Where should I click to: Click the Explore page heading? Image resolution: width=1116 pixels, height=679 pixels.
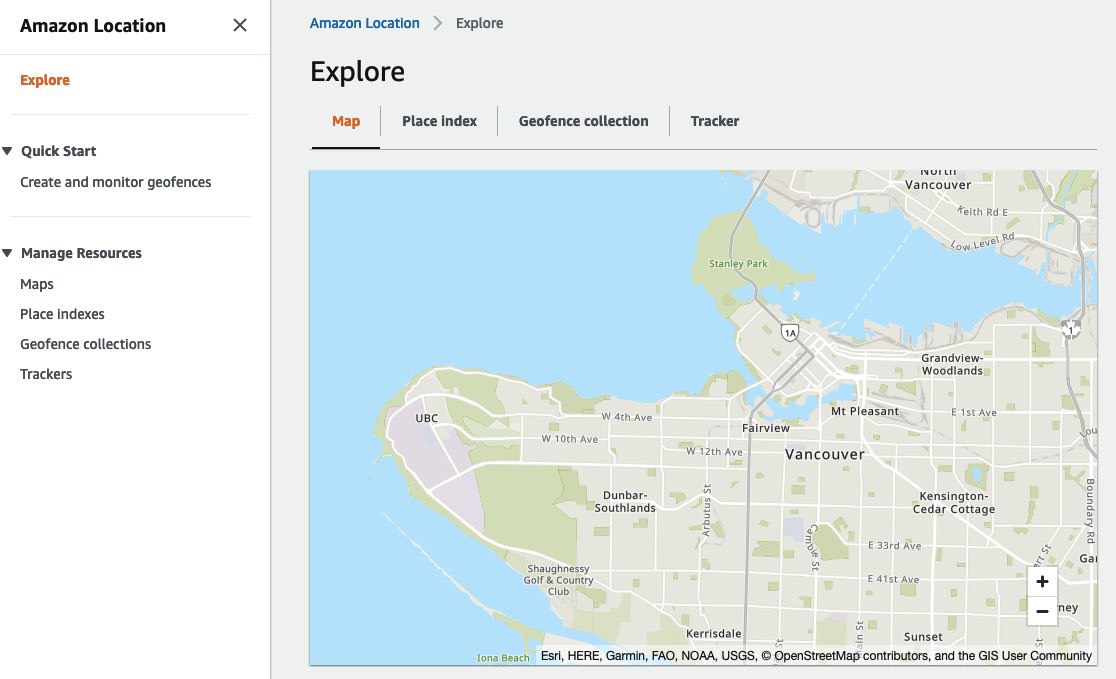pos(357,71)
